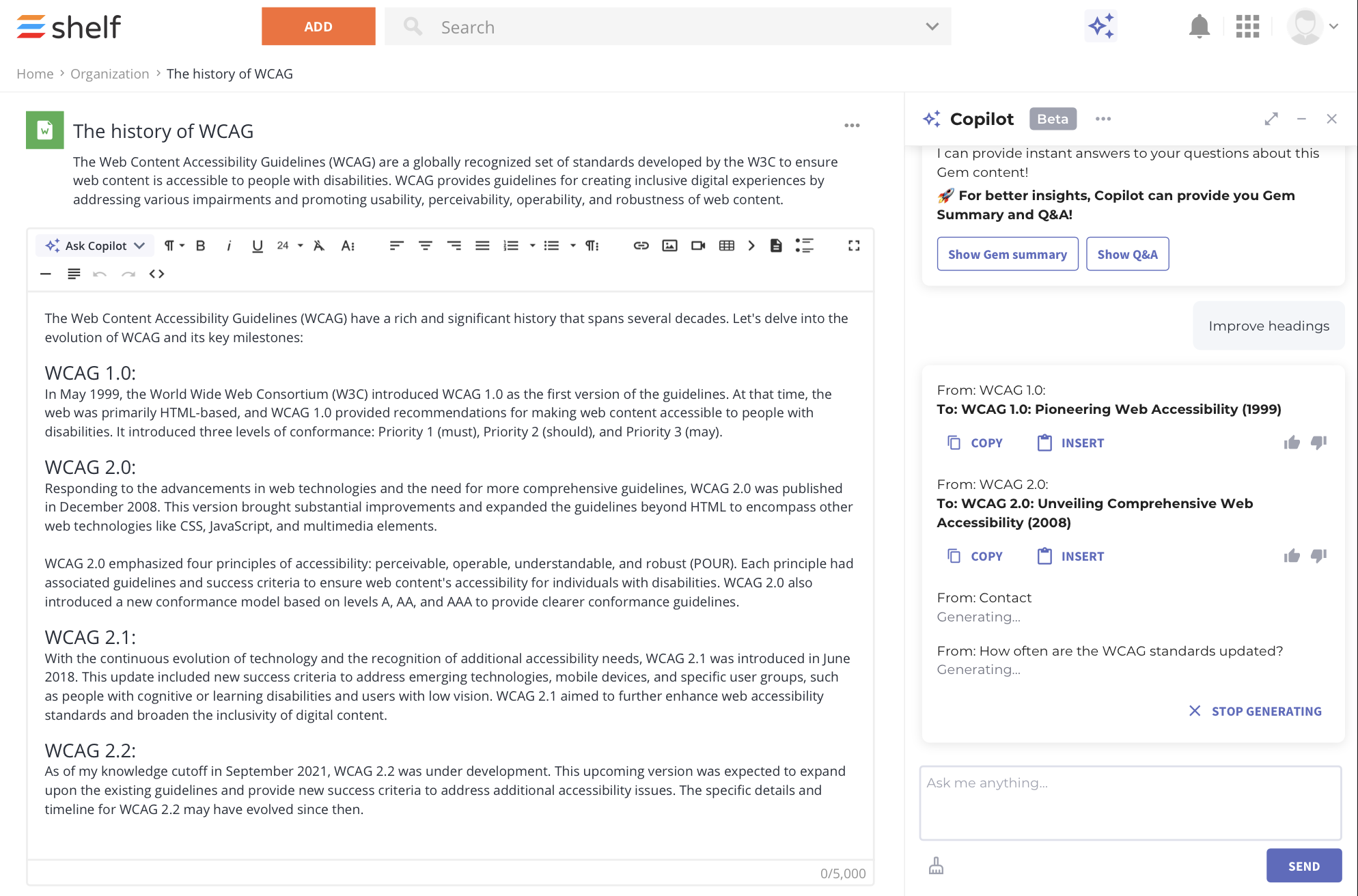Screen dimensions: 1358x896
Task: Insert a link using the link icon
Action: click(x=641, y=246)
